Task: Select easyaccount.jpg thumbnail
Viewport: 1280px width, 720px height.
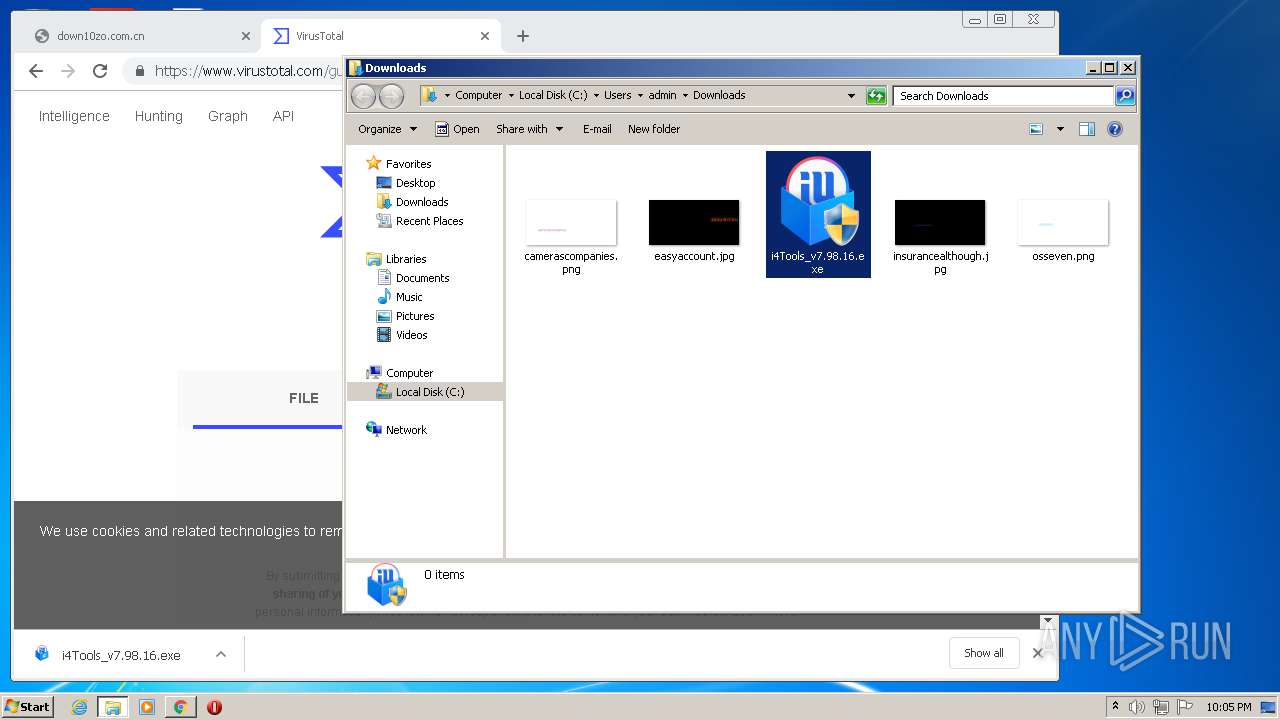Action: pyautogui.click(x=694, y=222)
